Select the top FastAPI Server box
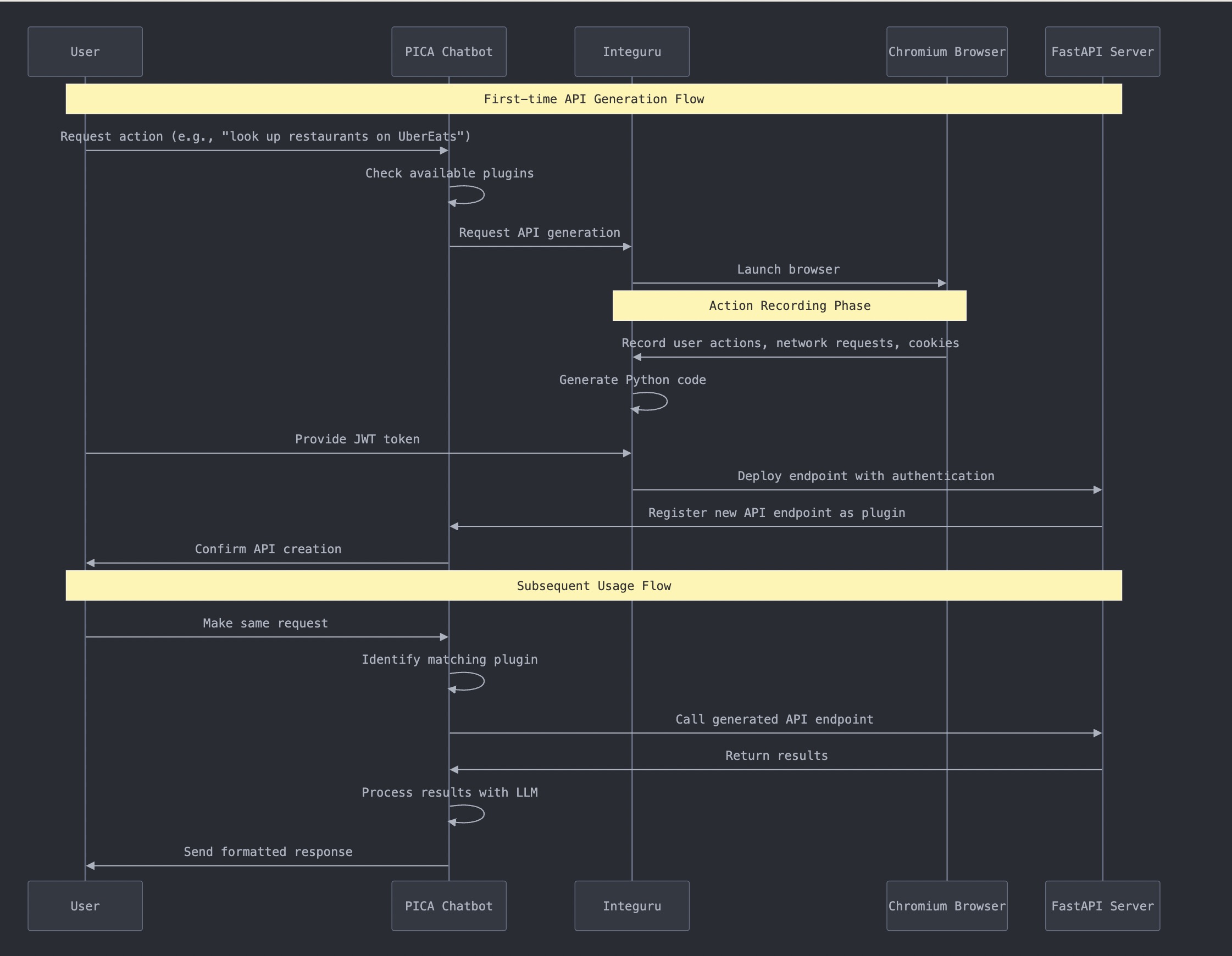Image resolution: width=1232 pixels, height=956 pixels. [x=1102, y=51]
